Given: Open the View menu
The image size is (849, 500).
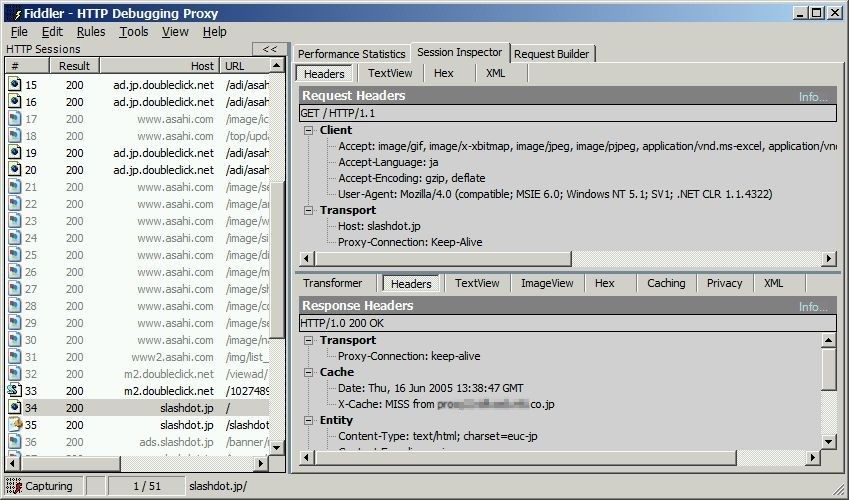Looking at the screenshot, I should [x=175, y=31].
